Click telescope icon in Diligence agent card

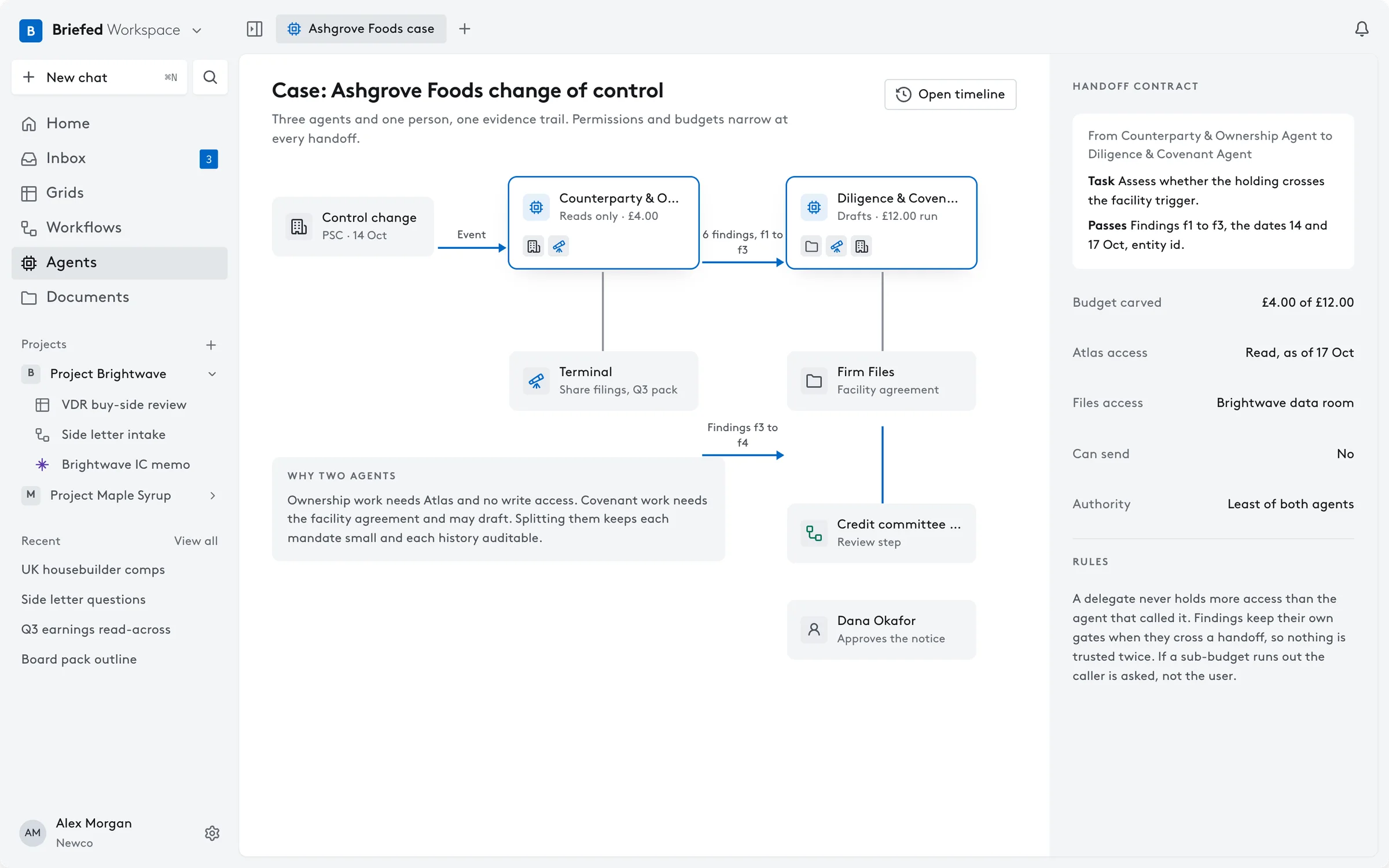point(837,247)
